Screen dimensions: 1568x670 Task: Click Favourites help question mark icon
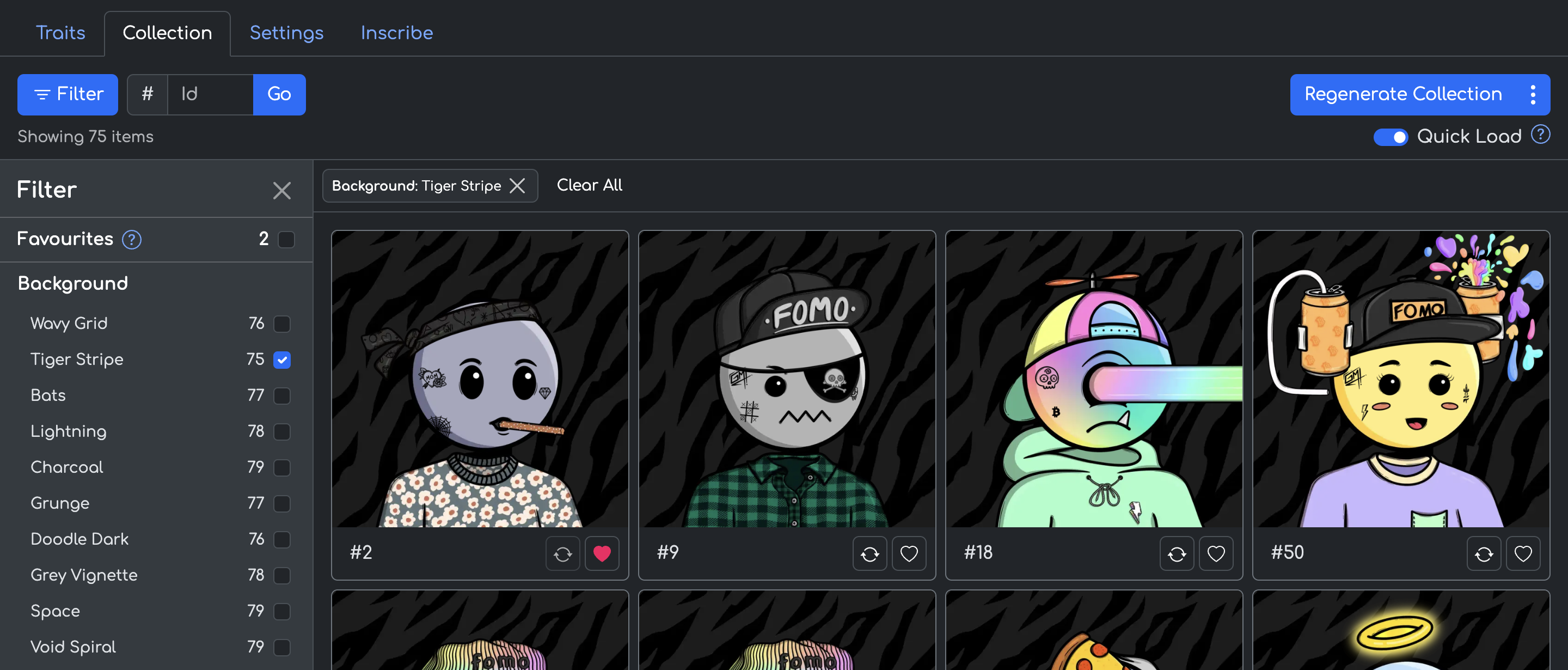(131, 239)
